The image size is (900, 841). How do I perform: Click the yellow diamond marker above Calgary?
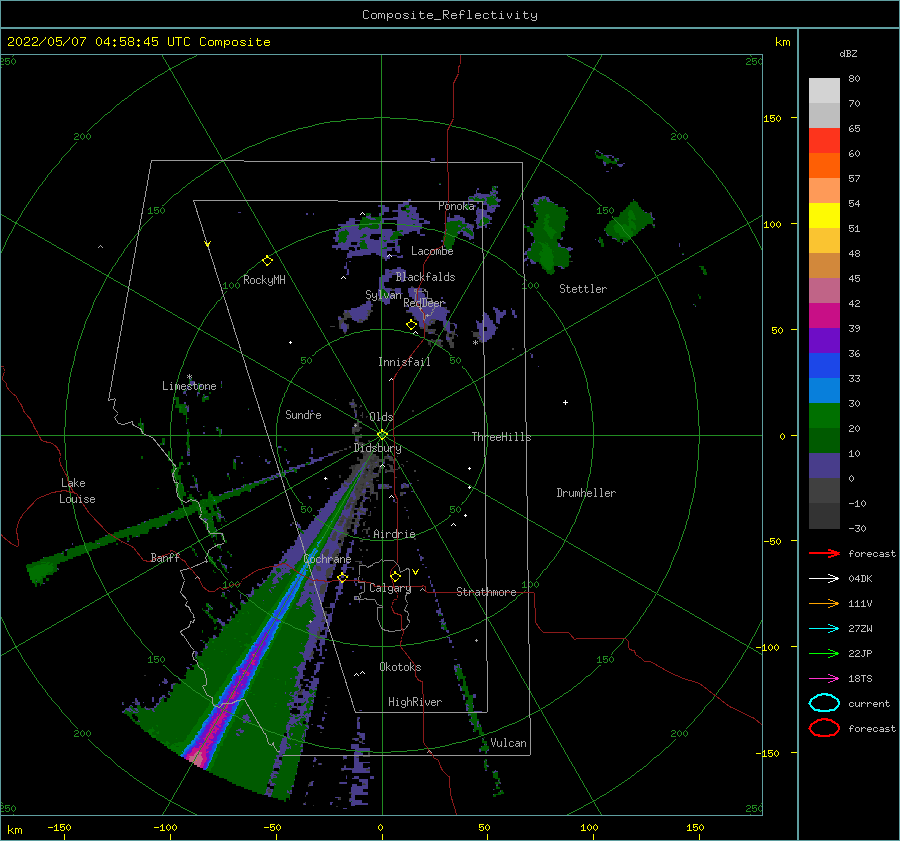click(395, 576)
